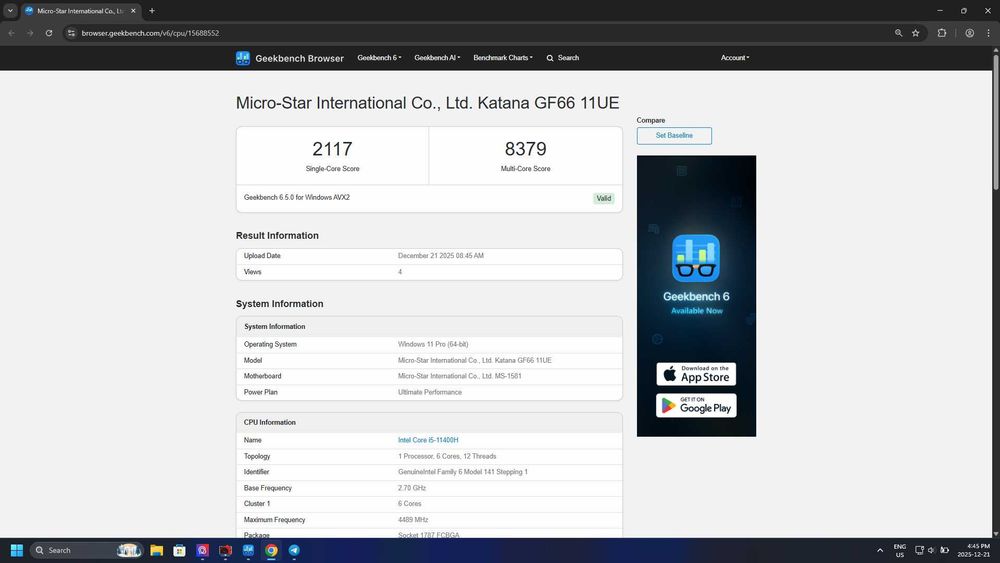Click the Result Information heading
The height and width of the screenshot is (563, 1000).
(277, 236)
